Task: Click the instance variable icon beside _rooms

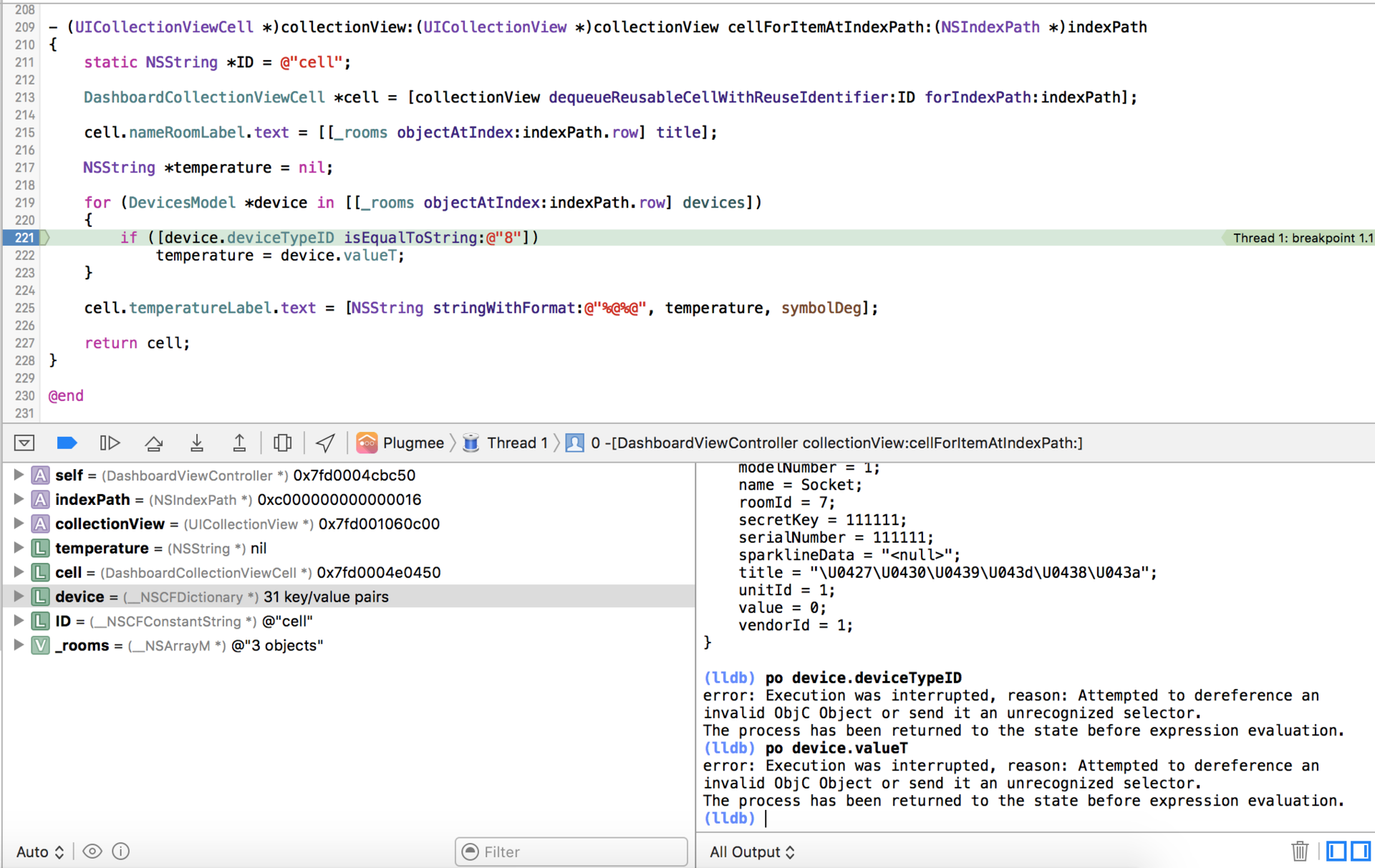Action: (41, 645)
